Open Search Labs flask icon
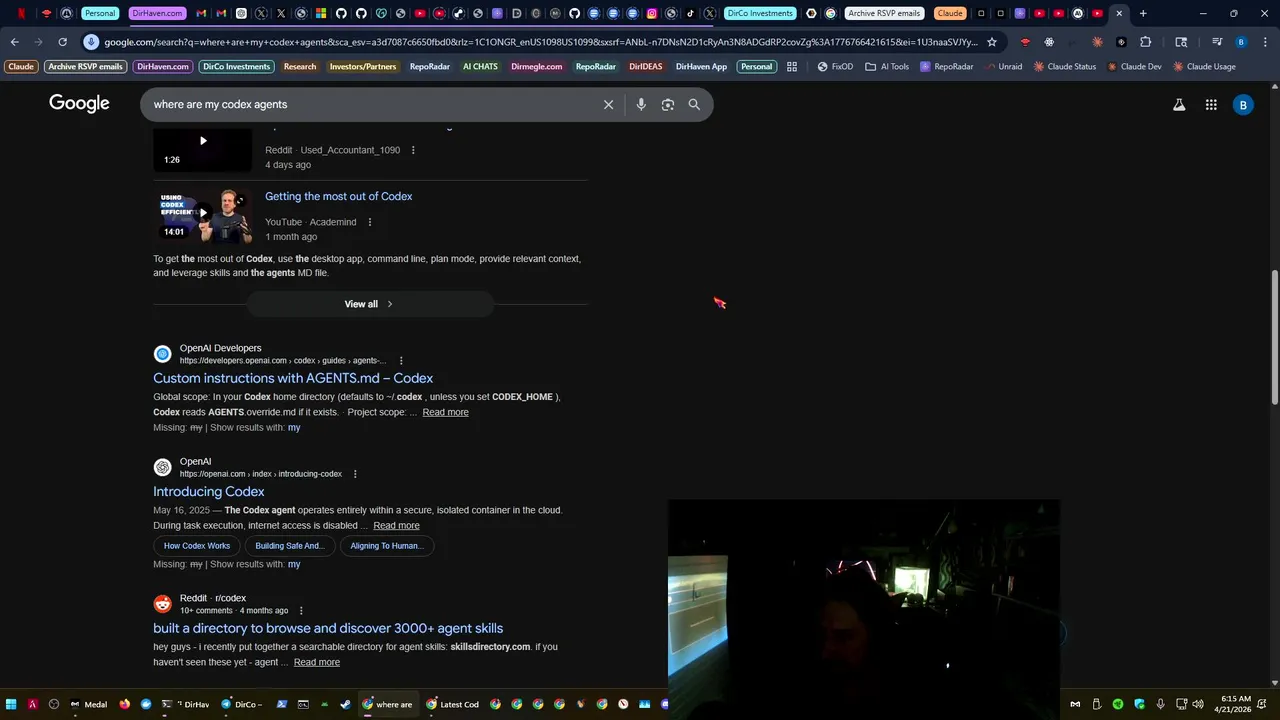This screenshot has width=1280, height=720. click(1179, 104)
